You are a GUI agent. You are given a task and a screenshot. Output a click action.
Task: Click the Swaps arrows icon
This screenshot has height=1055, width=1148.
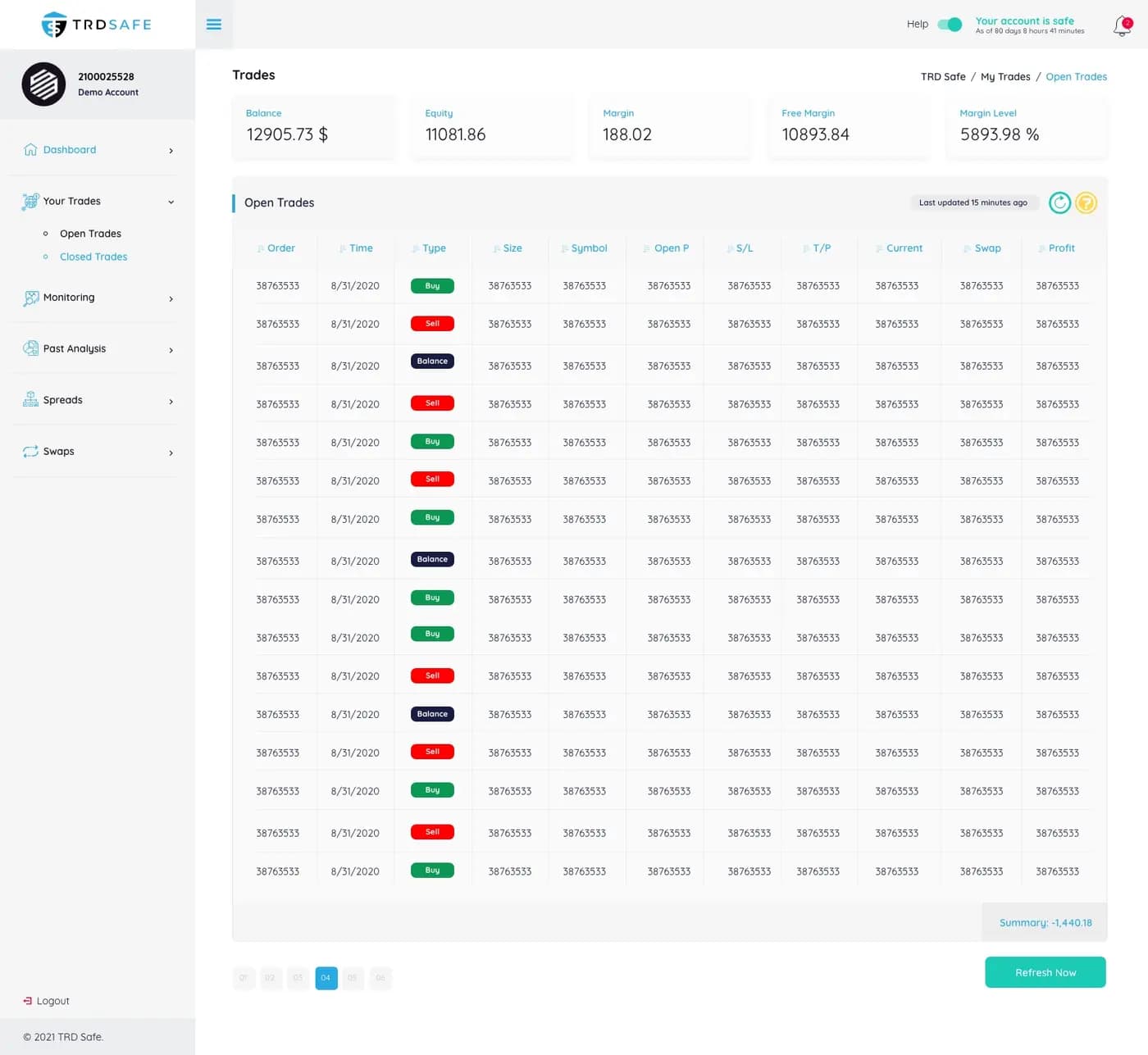[30, 452]
